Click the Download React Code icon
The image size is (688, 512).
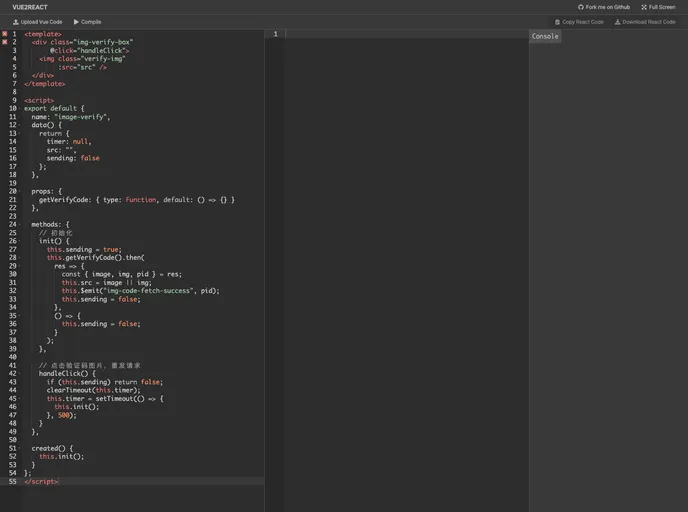pos(617,22)
